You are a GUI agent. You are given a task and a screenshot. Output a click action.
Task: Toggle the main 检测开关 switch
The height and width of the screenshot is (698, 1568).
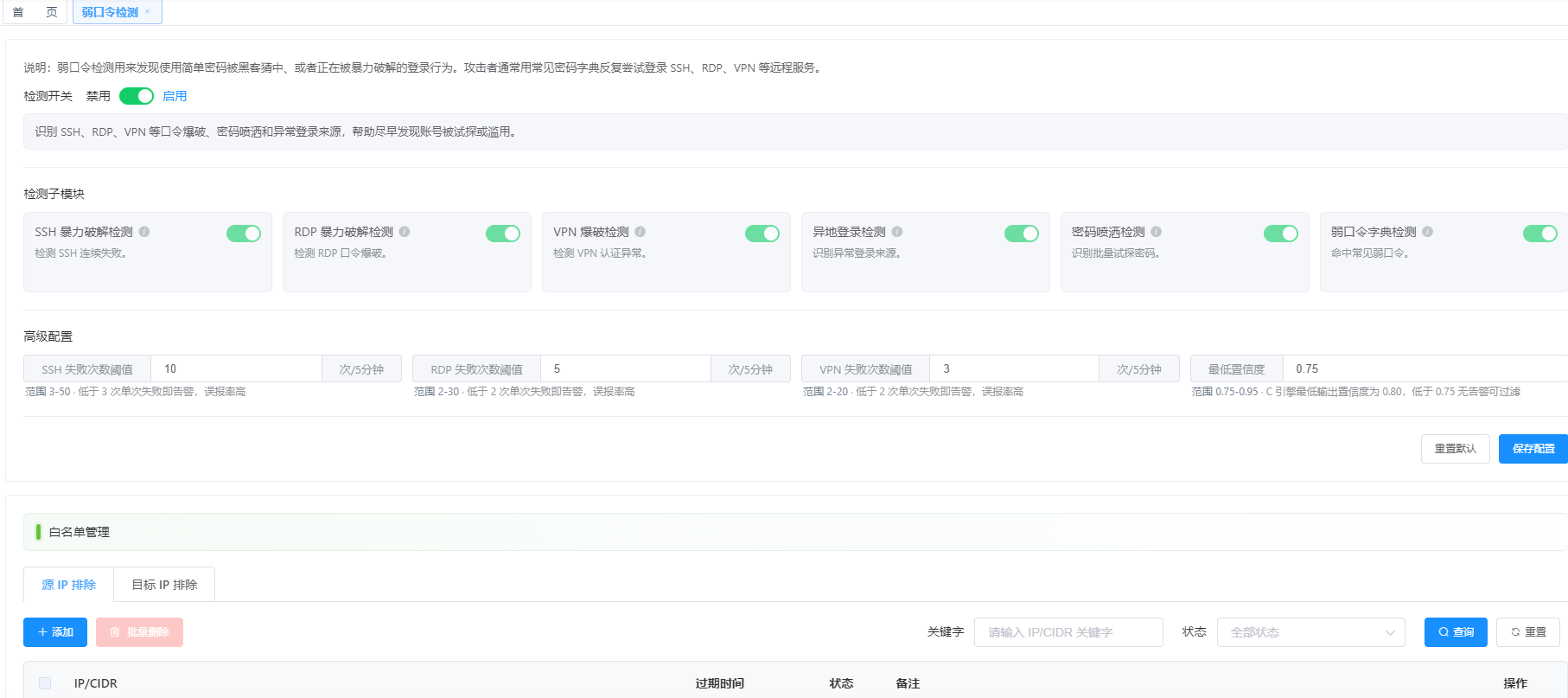pyautogui.click(x=137, y=96)
